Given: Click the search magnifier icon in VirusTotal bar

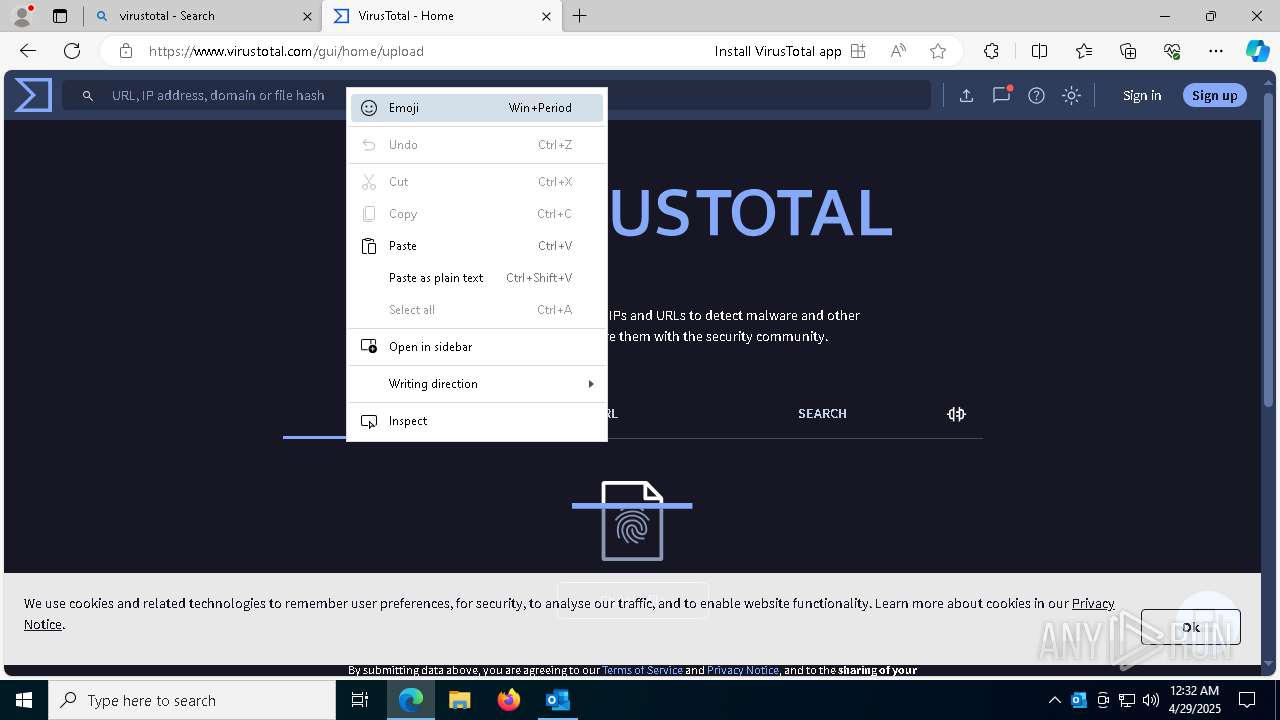Looking at the screenshot, I should [88, 95].
